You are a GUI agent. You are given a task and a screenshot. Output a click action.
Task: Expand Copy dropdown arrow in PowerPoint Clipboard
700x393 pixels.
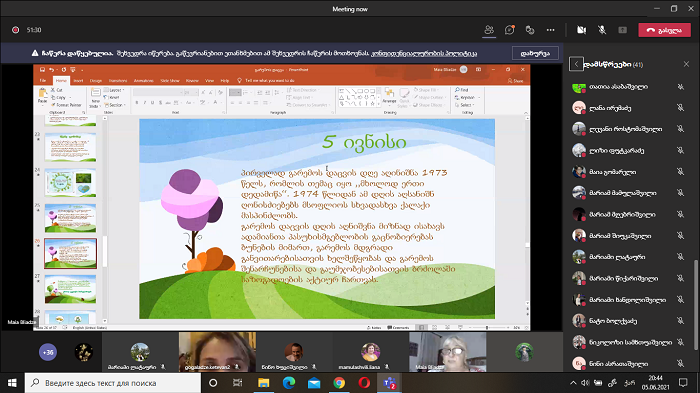click(x=71, y=97)
